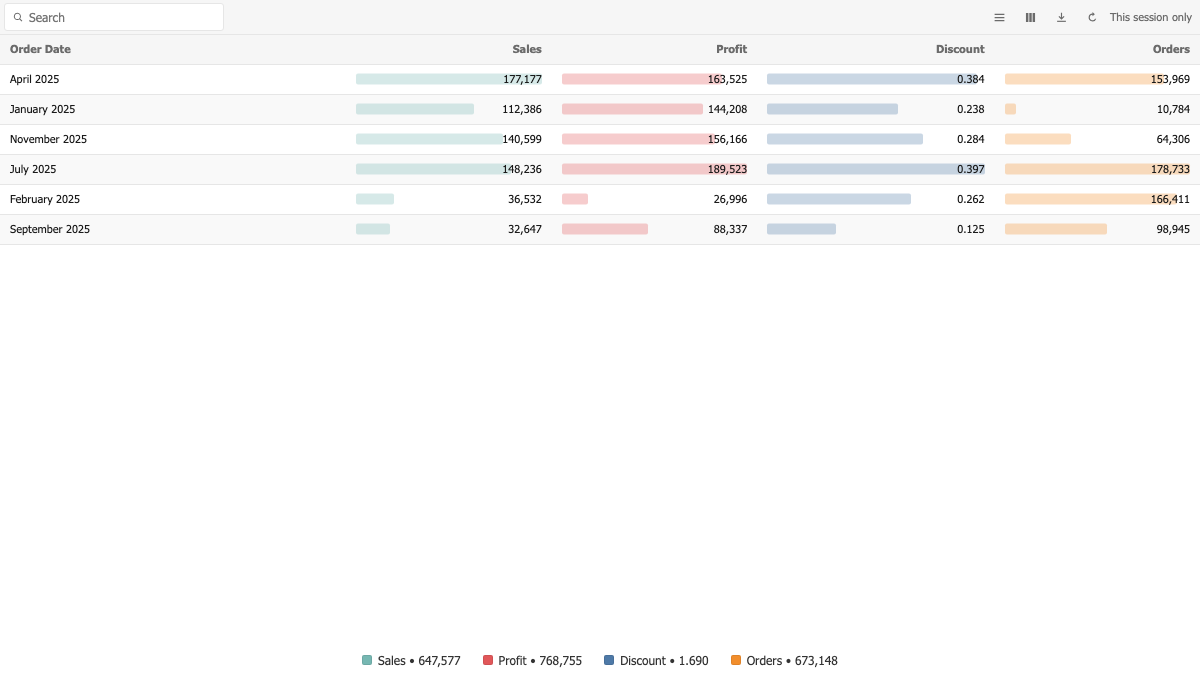Sort by Sales column header

pos(527,49)
